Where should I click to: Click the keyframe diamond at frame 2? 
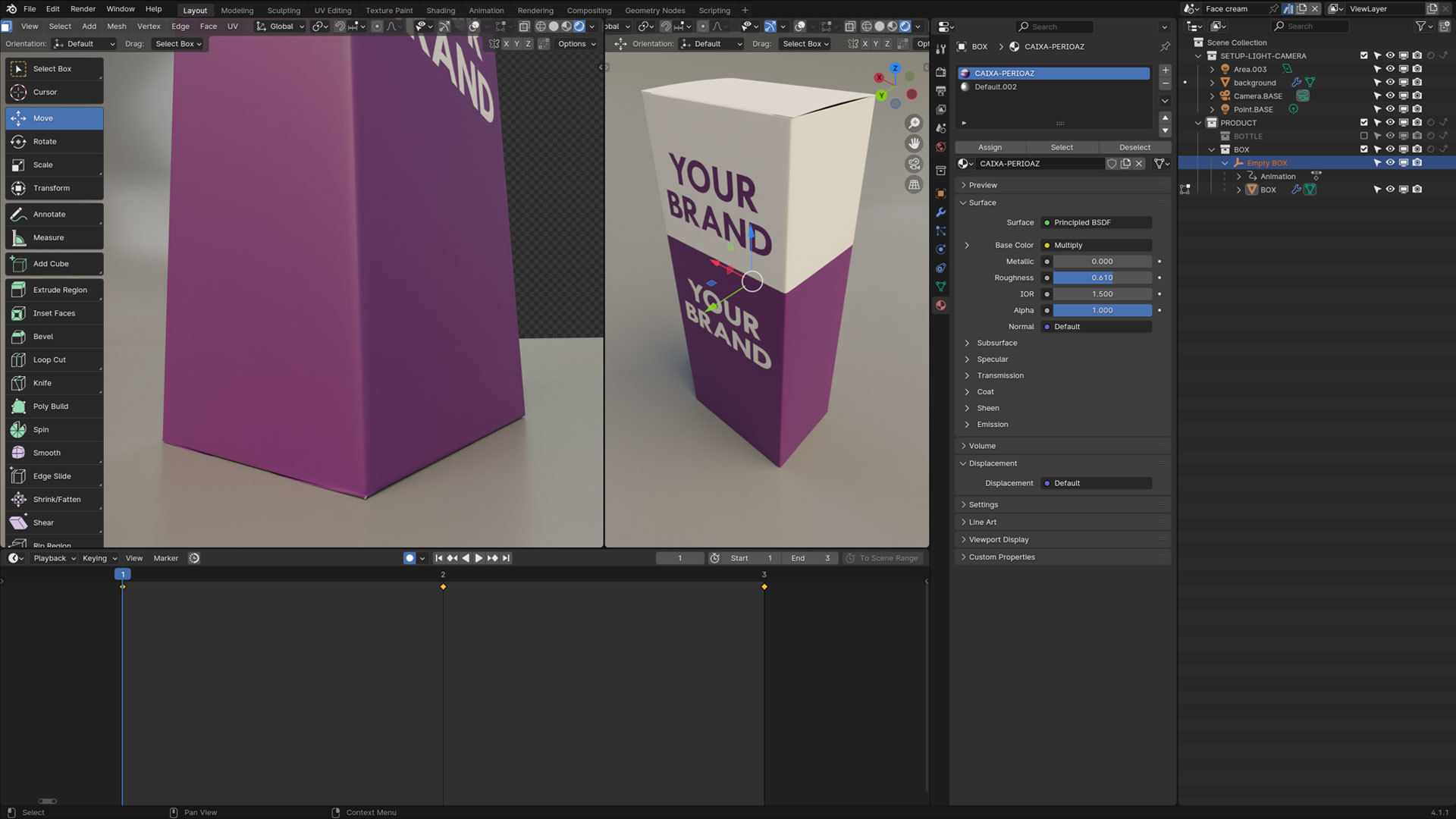click(x=443, y=587)
